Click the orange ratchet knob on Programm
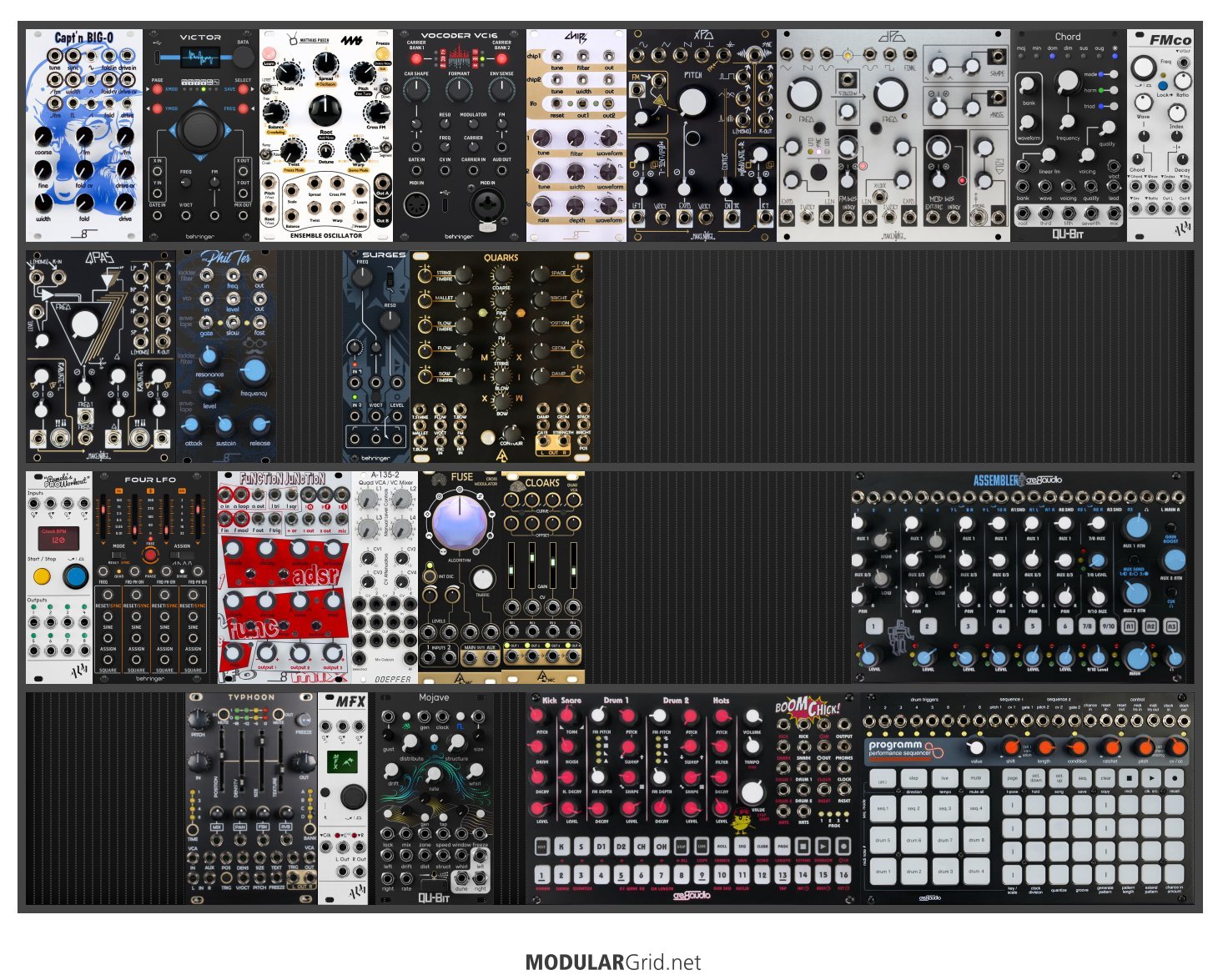Screen dimensions: 1228x980 tap(1110, 747)
